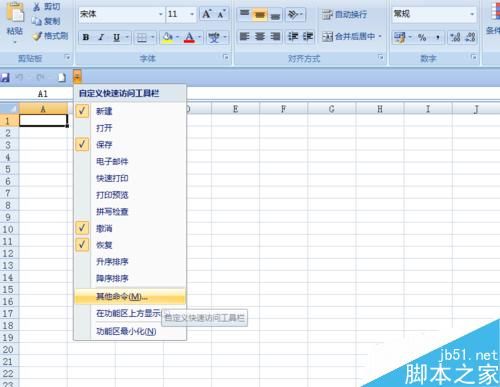The image size is (500, 387).
Task: Align cell text right
Action: pyautogui.click(x=275, y=36)
